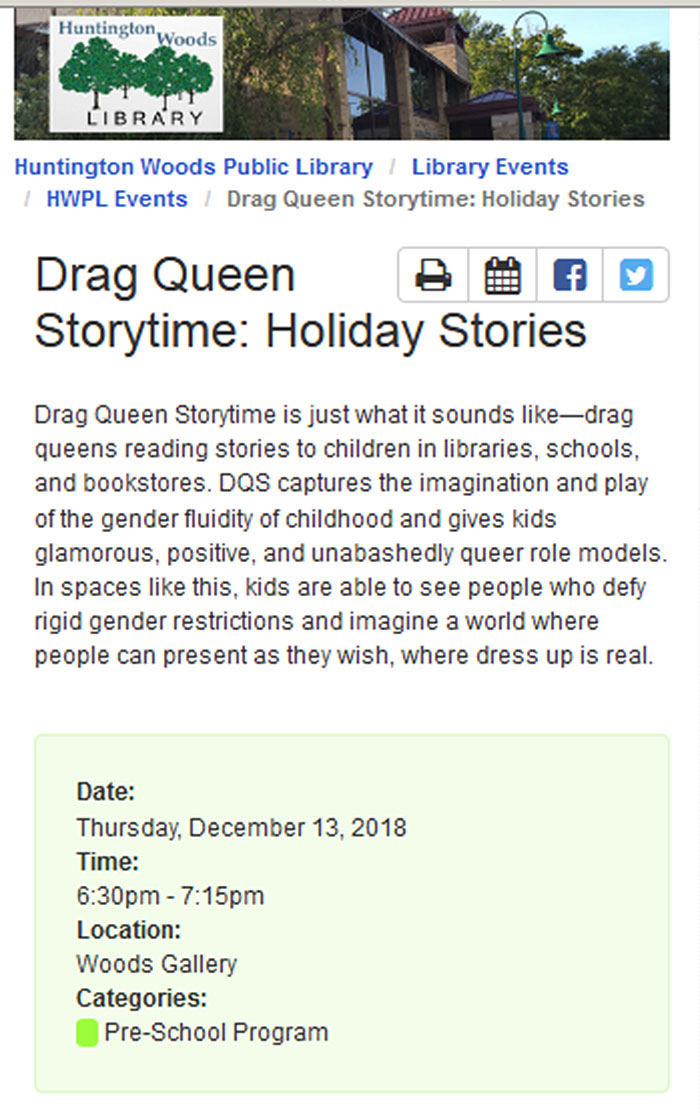Share event via Facebook icon
700x1113 pixels.
click(x=569, y=275)
